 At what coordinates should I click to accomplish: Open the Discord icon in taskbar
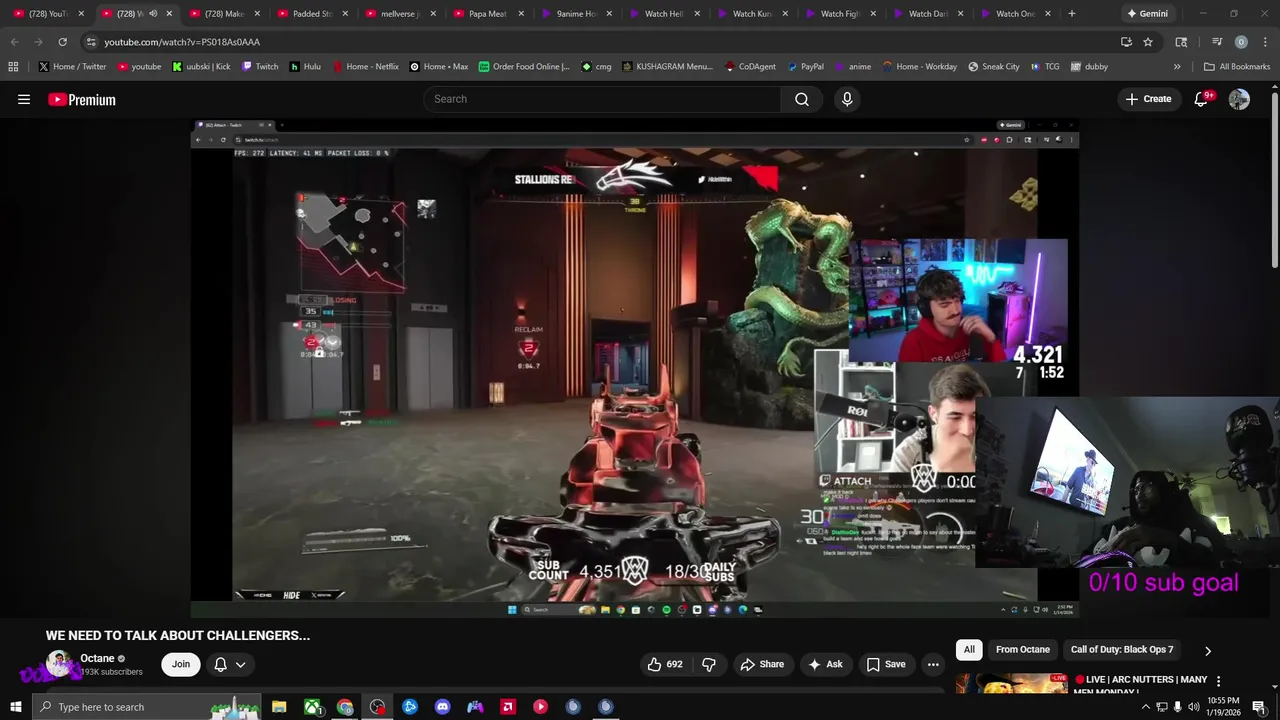(x=443, y=707)
